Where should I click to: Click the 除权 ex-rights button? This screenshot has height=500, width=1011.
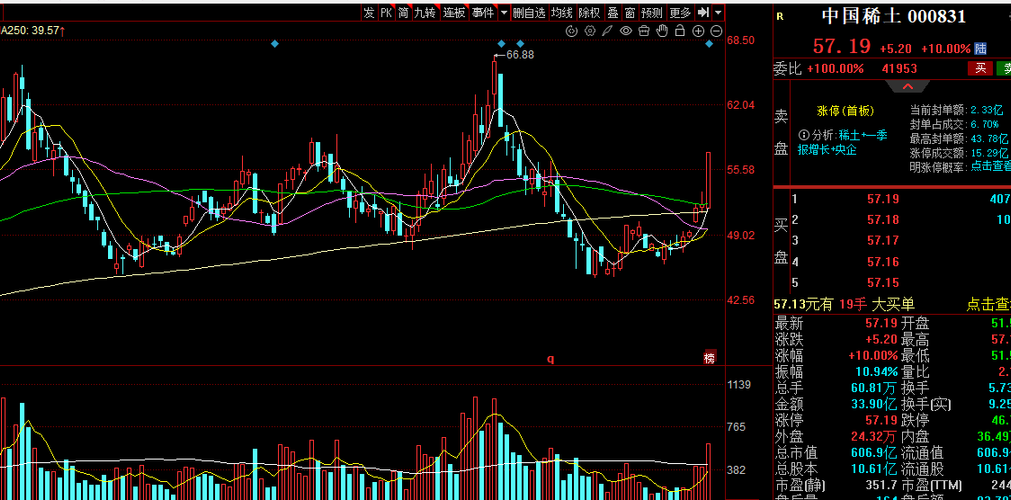589,12
